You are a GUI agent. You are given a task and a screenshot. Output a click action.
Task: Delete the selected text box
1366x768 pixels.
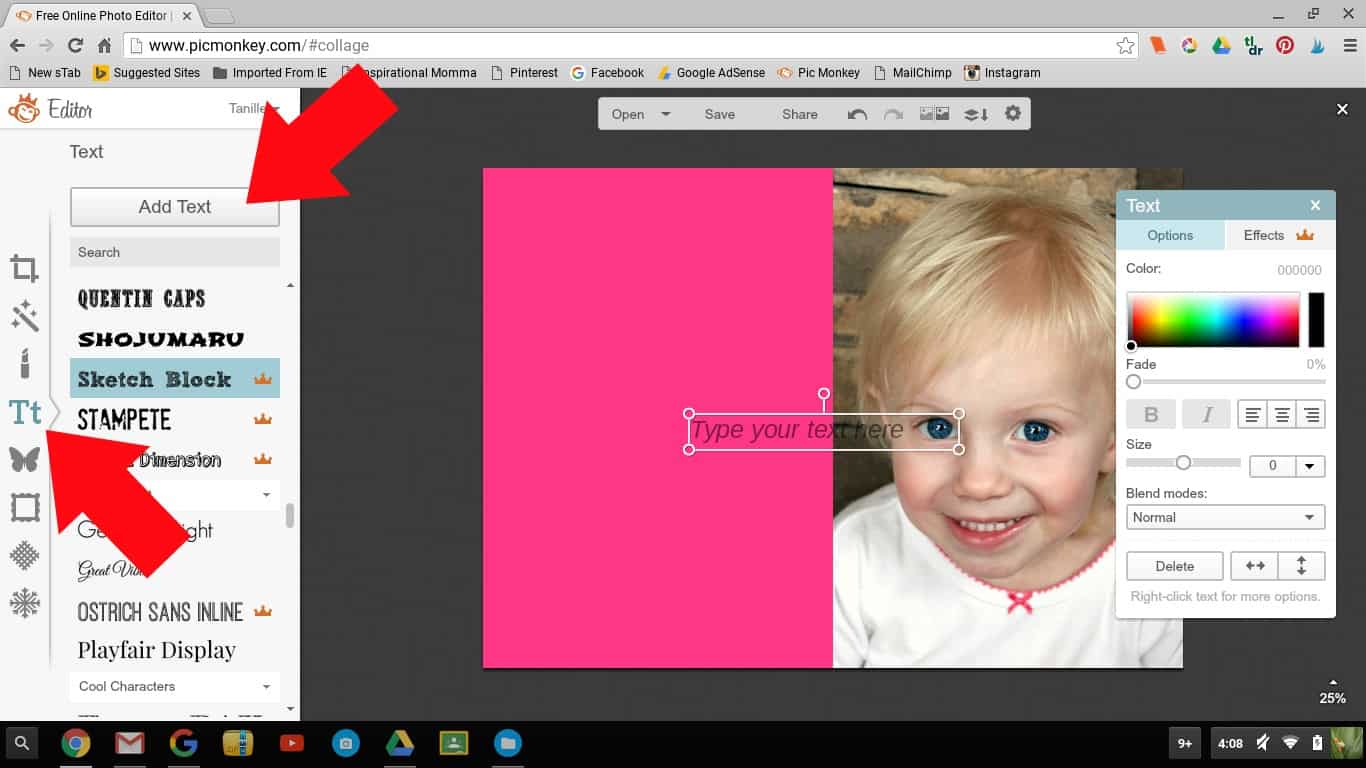point(1174,566)
